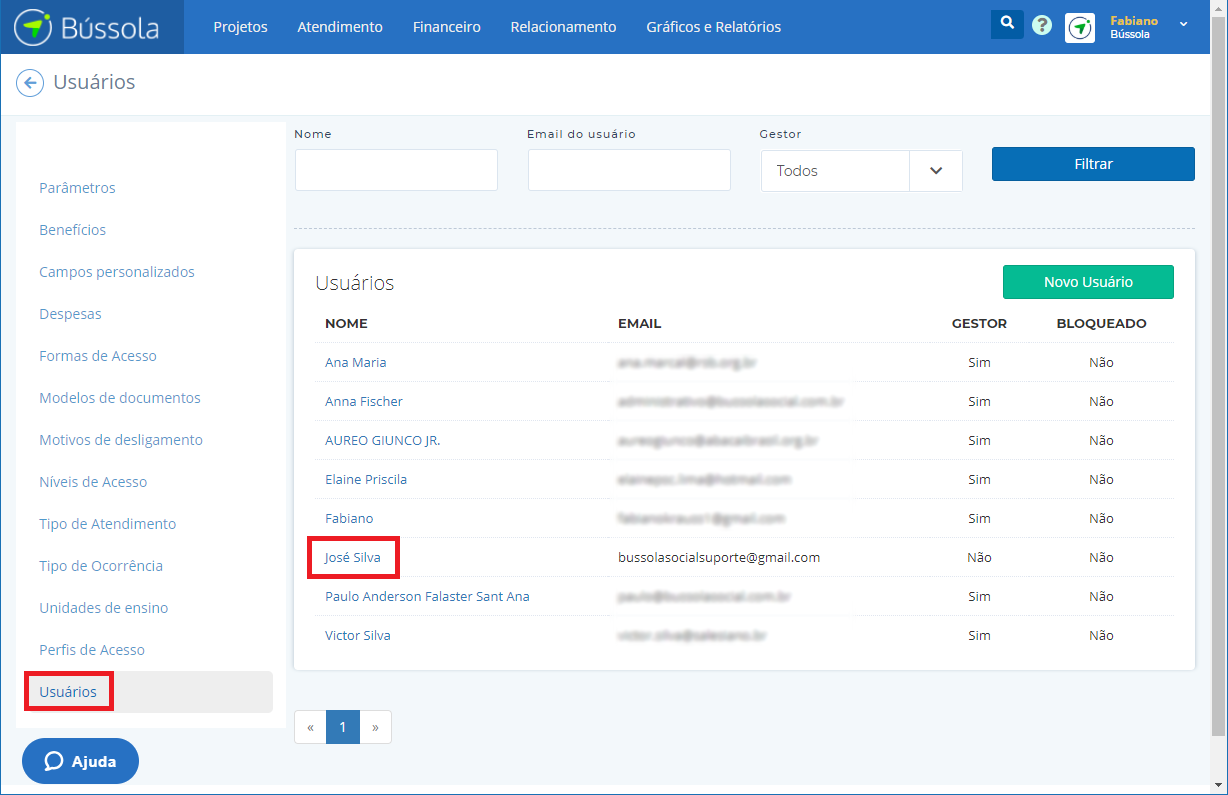This screenshot has height=795, width=1228.
Task: Open Motivos de desligamento
Action: [x=121, y=440]
